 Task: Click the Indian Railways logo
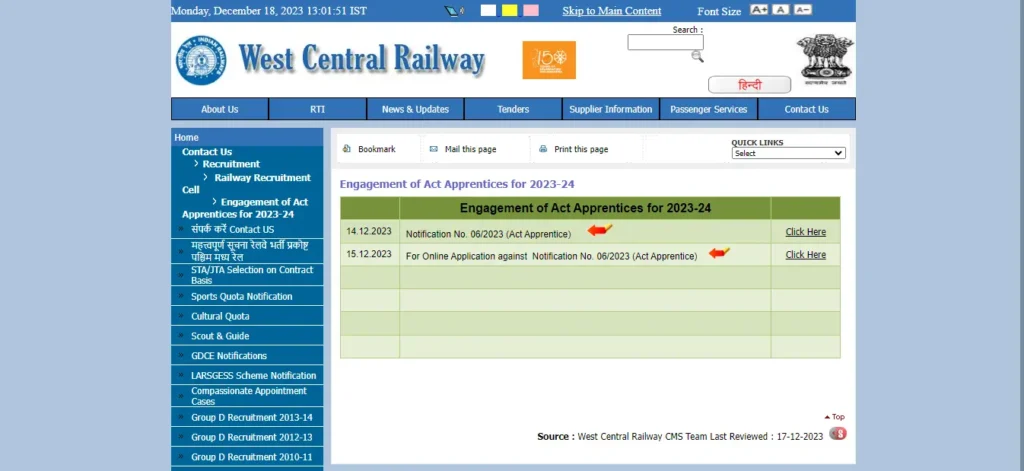(x=201, y=60)
